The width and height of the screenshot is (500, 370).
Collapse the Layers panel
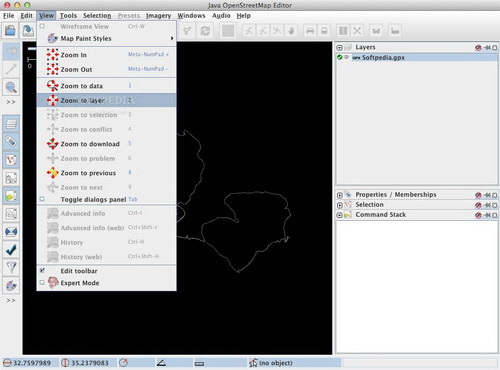pyautogui.click(x=340, y=47)
